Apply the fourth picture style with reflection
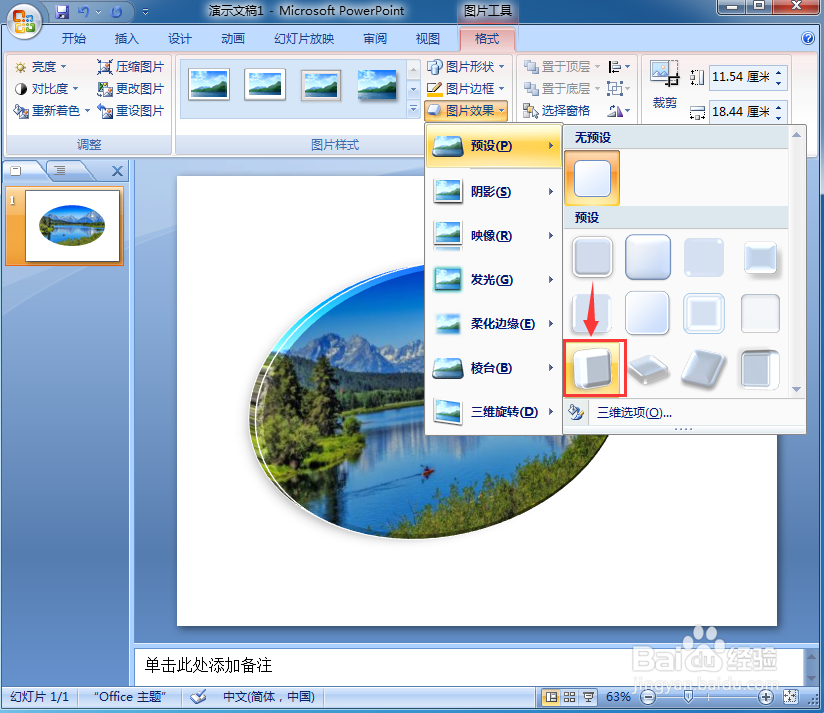Image resolution: width=824 pixels, height=713 pixels. click(x=377, y=85)
